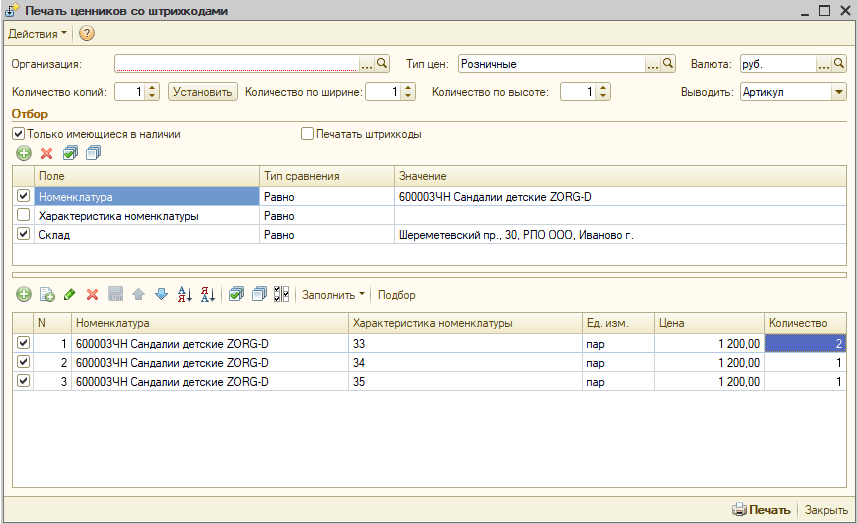Click inside the 'Организация' input field
This screenshot has width=858, height=524.
click(x=236, y=64)
